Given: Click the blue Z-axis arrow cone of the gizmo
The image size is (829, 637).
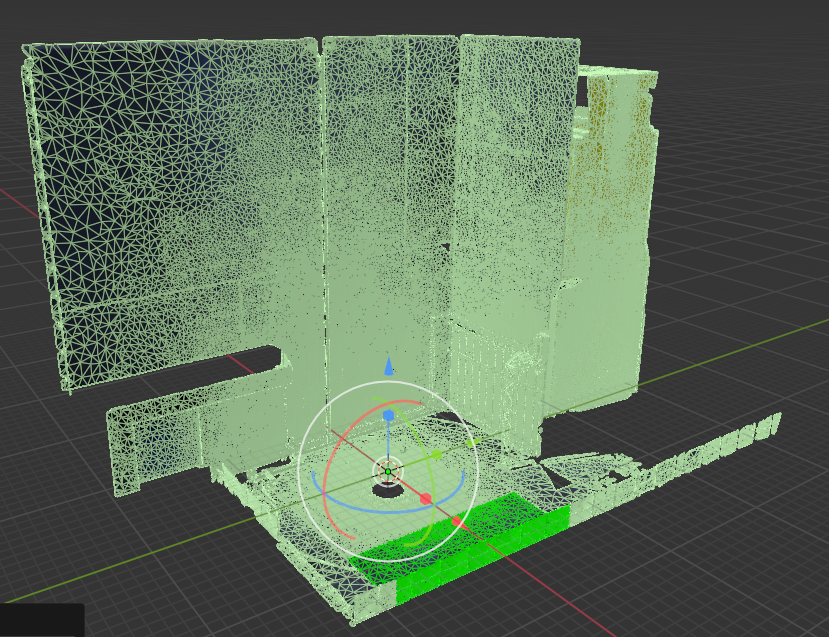Looking at the screenshot, I should coord(388,367).
